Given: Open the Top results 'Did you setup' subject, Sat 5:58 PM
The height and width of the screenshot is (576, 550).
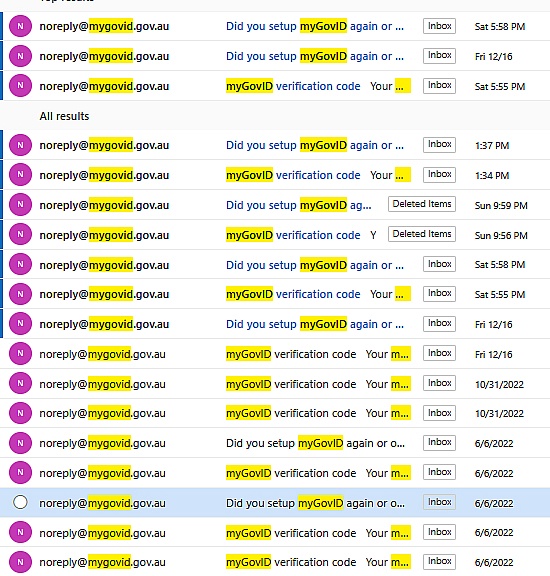Looking at the screenshot, I should [x=315, y=26].
